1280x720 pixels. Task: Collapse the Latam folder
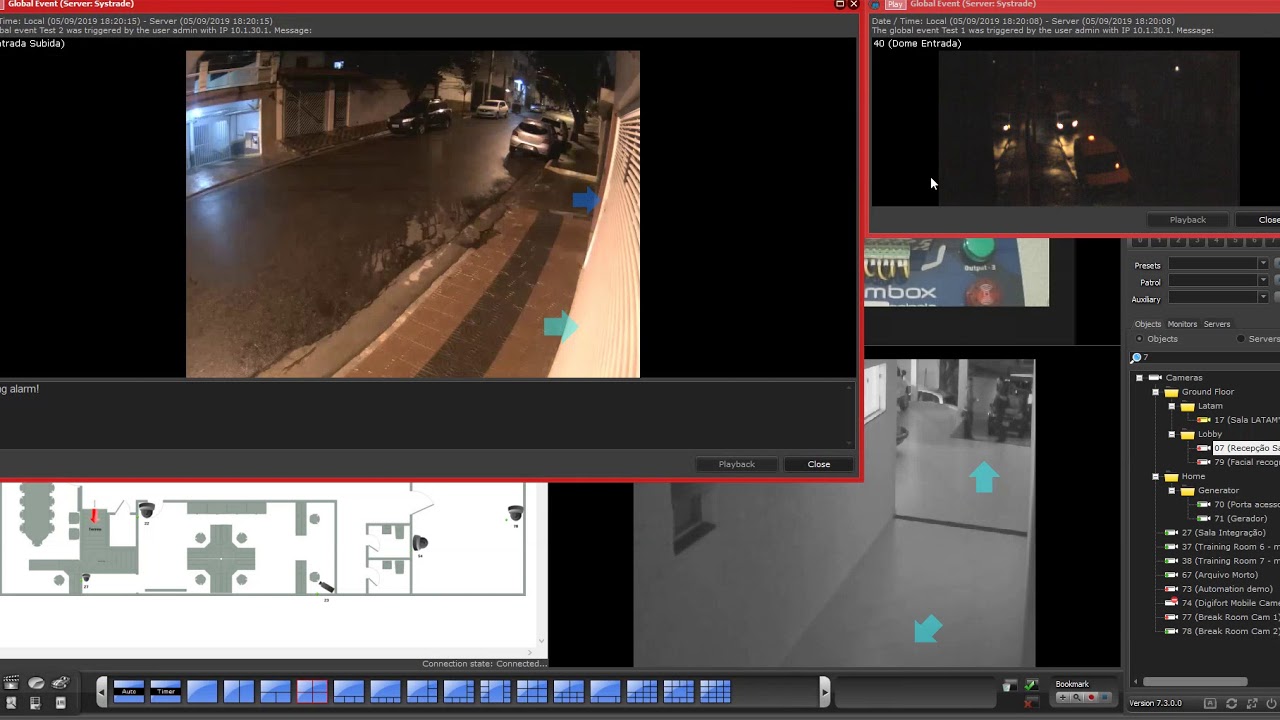tap(1171, 406)
